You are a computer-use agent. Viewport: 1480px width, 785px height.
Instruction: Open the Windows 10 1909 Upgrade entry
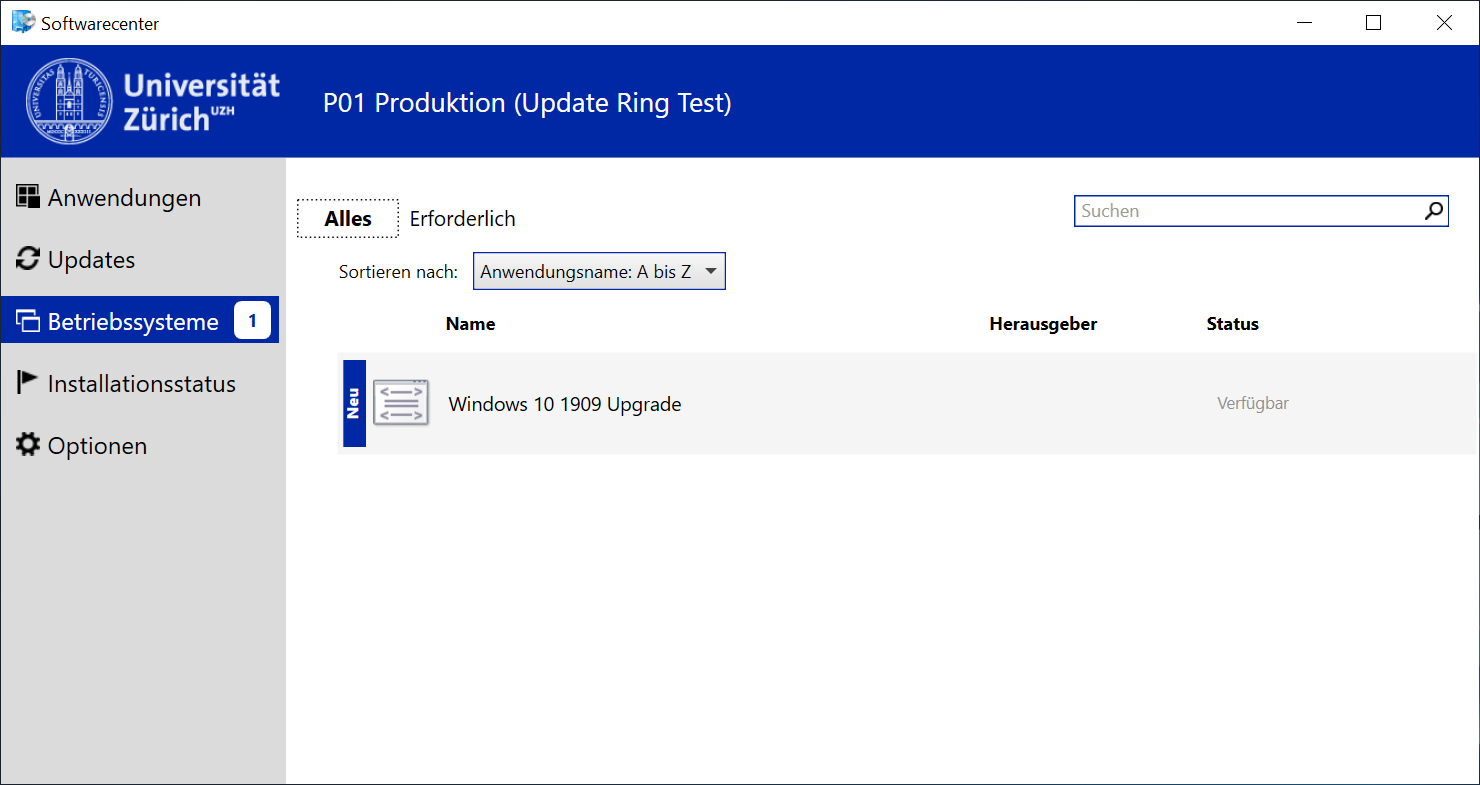908,403
